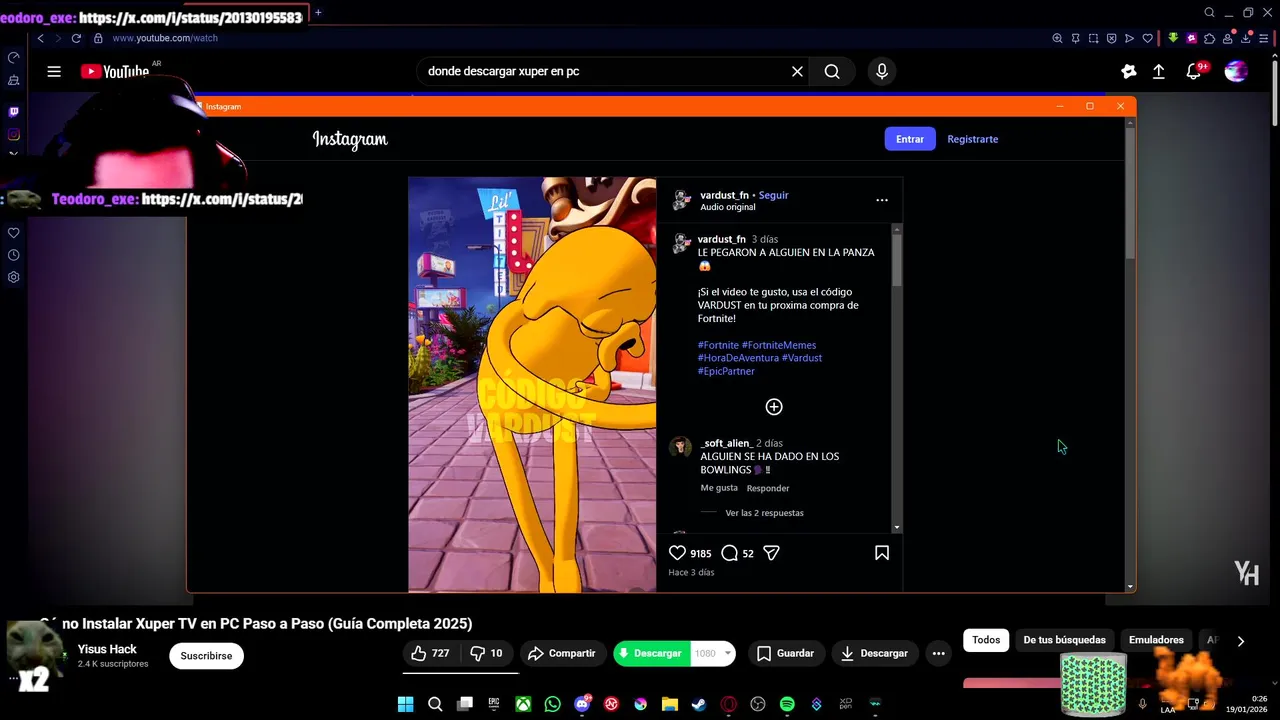The image size is (1280, 720).
Task: Reply to _soft_alien_ comment via Responder
Action: pos(768,488)
